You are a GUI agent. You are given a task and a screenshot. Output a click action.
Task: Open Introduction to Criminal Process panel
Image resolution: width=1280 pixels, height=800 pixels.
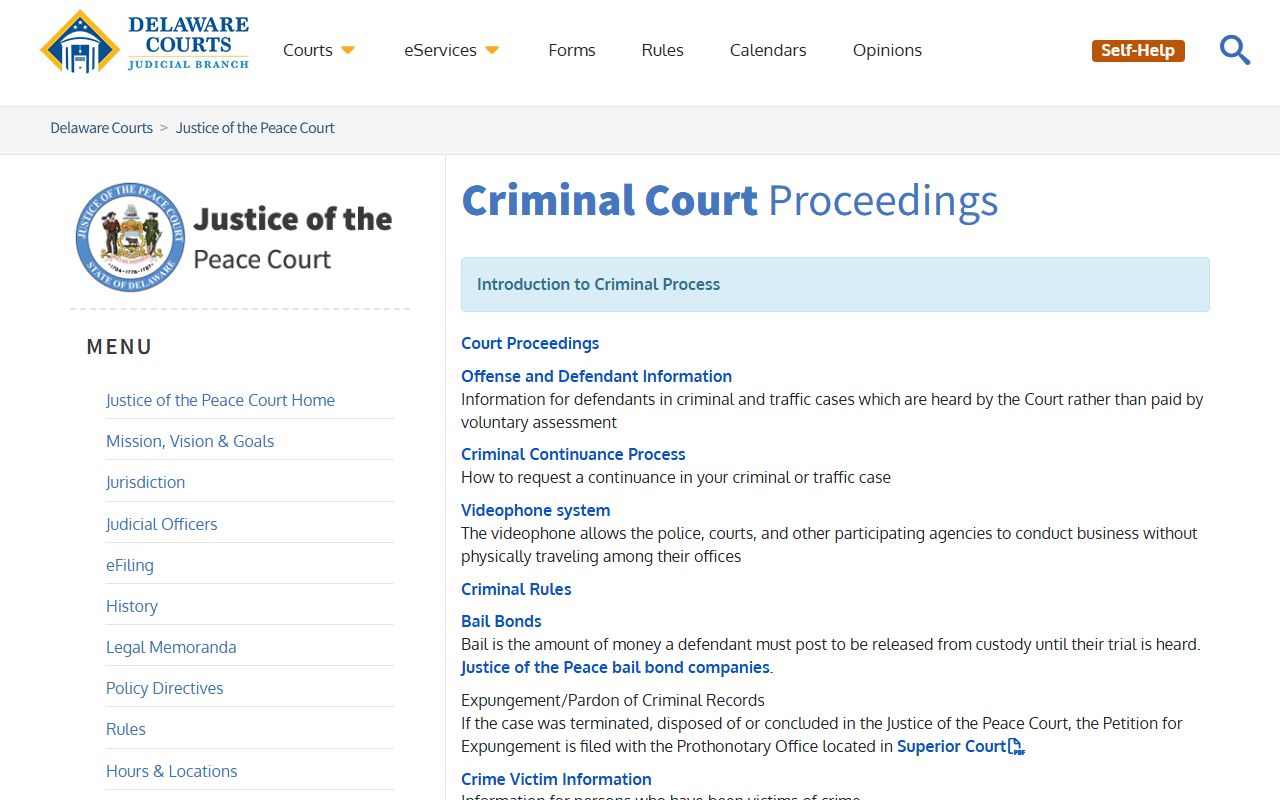(x=835, y=284)
